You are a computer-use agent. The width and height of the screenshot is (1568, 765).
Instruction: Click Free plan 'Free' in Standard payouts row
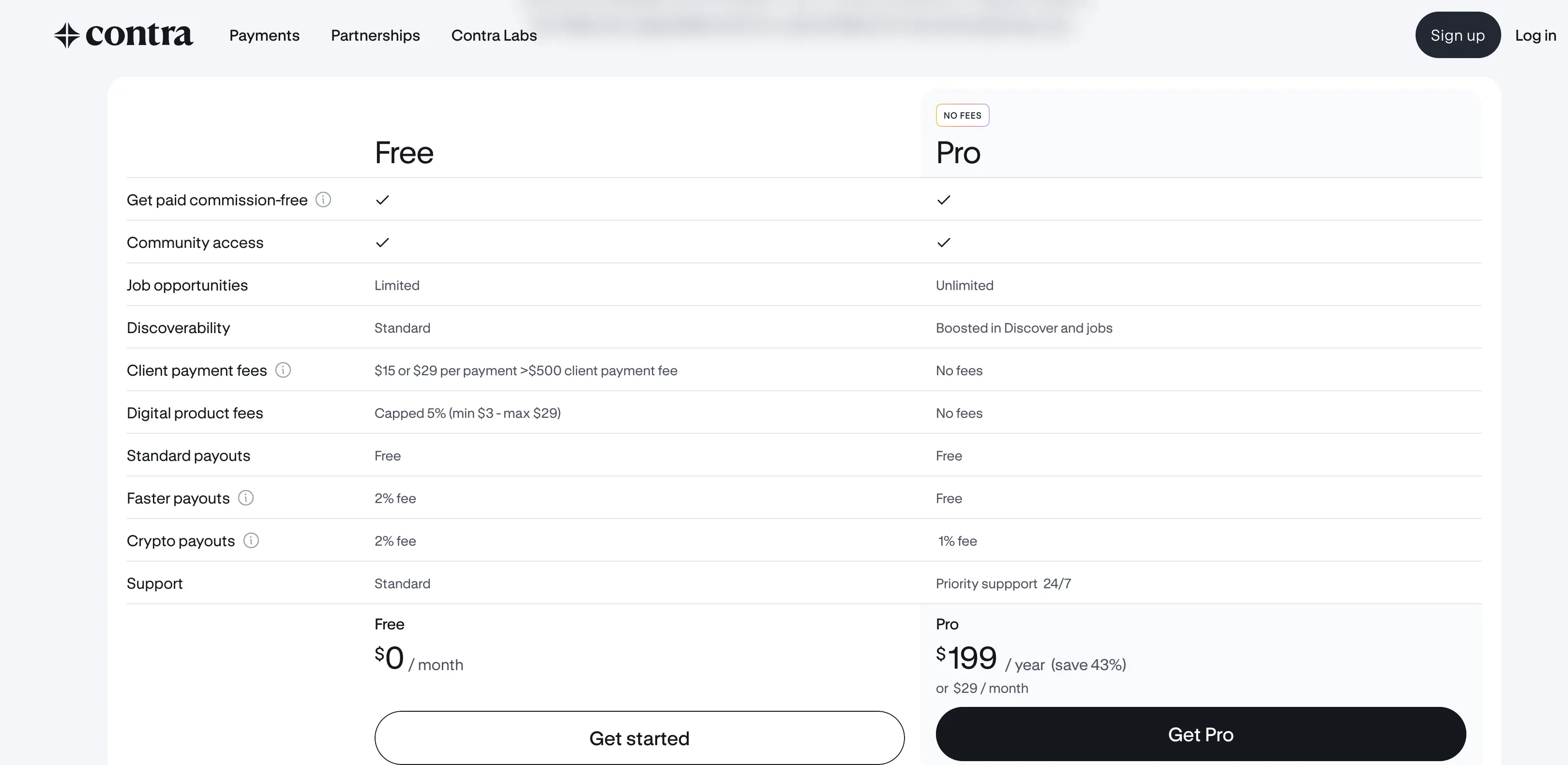click(388, 456)
